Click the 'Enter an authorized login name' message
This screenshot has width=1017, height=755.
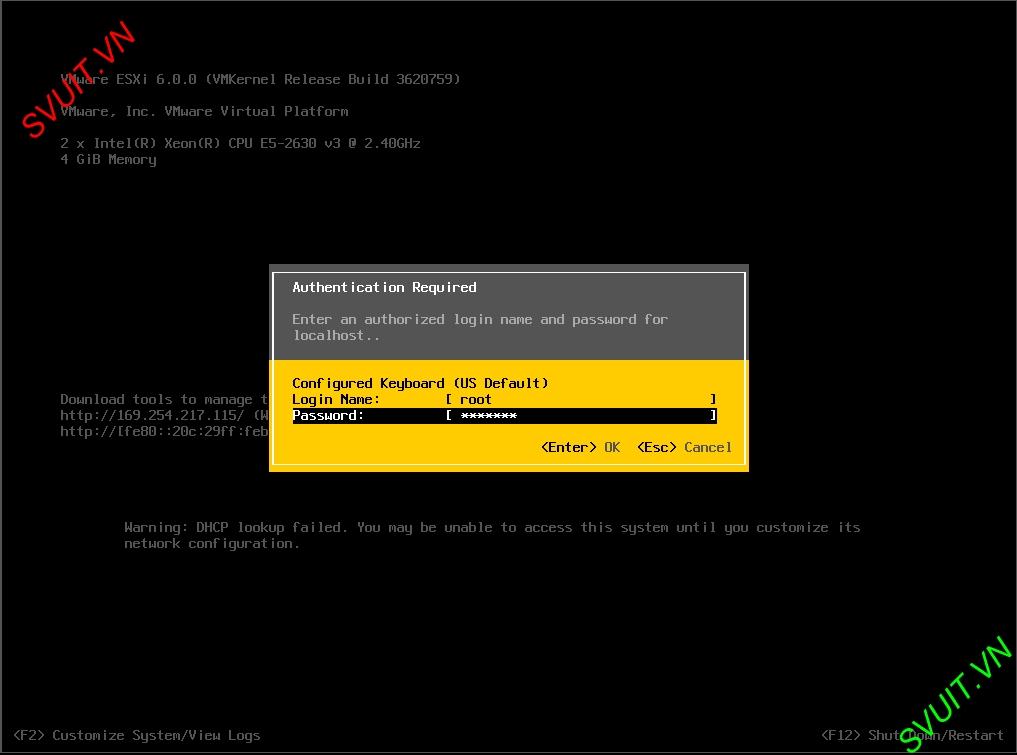pos(480,327)
